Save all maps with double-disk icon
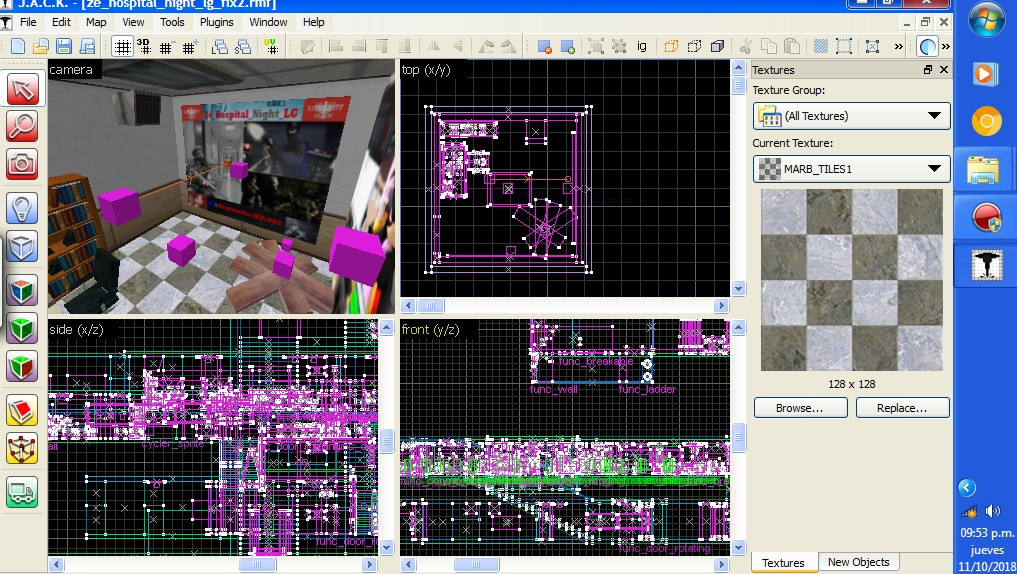Screen dimensions: 1017x574 tap(87, 46)
